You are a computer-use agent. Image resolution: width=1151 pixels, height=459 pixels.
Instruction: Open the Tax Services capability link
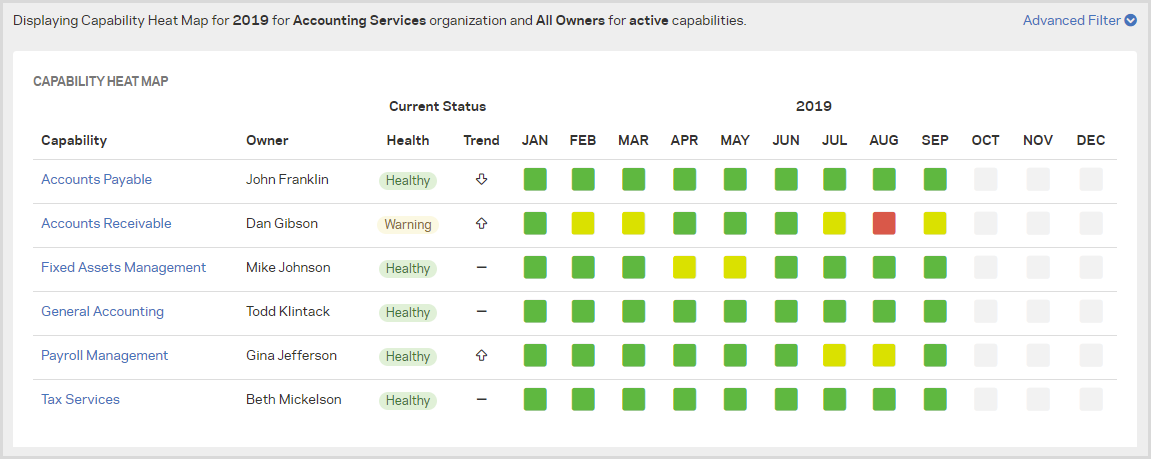[80, 400]
